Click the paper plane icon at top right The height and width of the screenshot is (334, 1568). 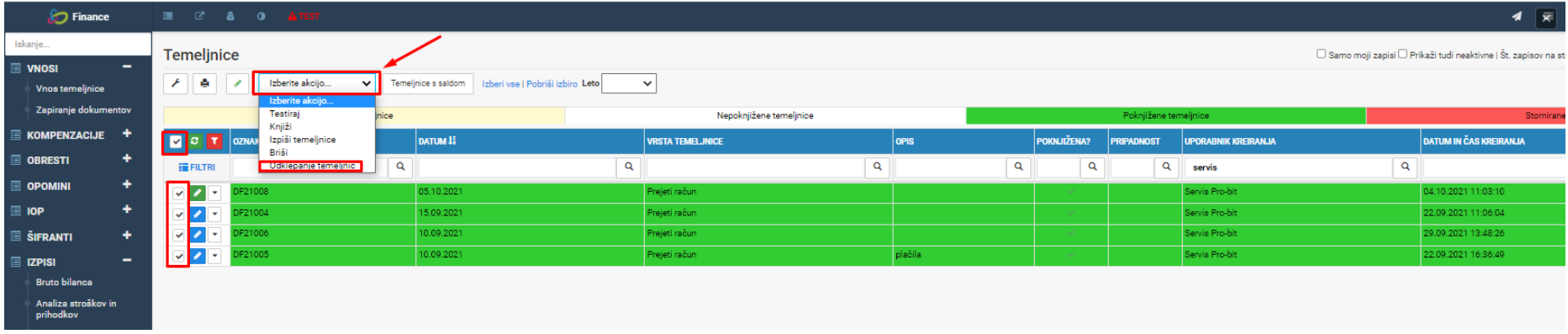1517,16
